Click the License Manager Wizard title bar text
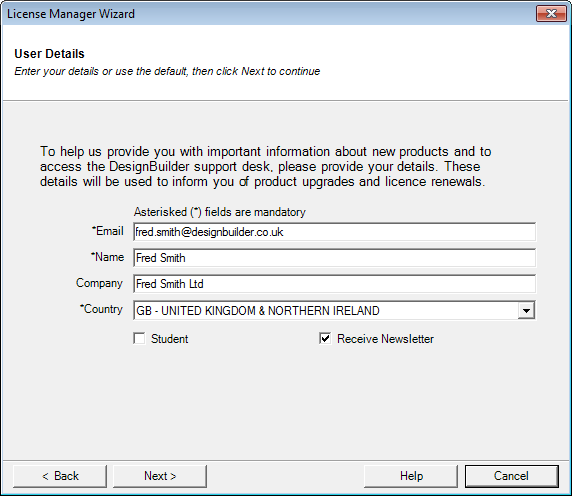 click(71, 14)
